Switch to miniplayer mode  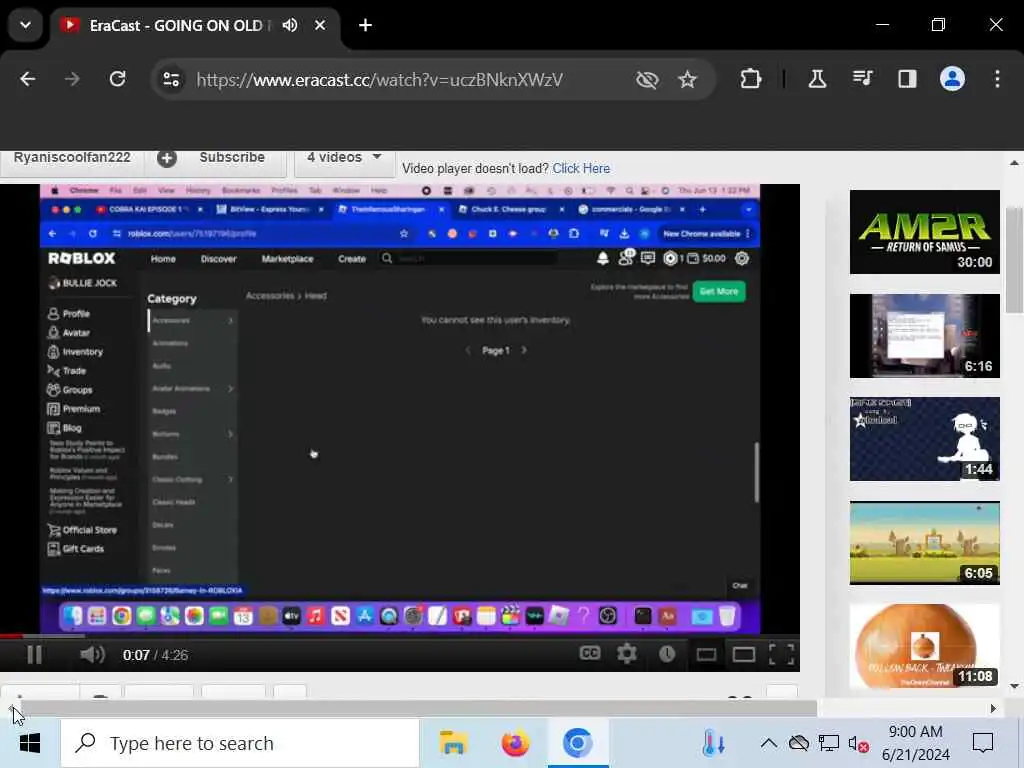point(706,654)
